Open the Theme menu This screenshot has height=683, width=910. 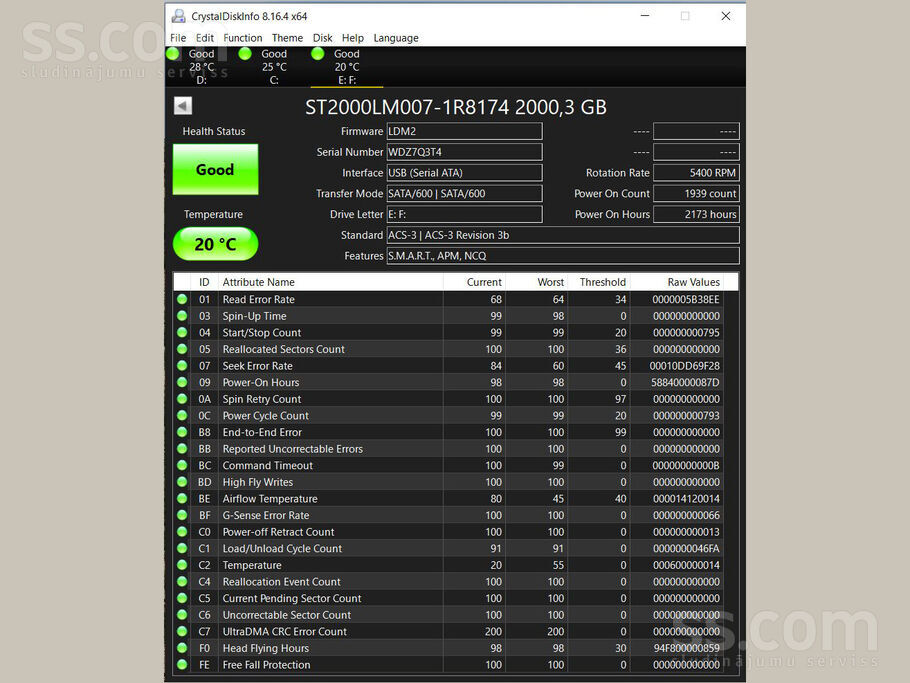click(x=287, y=38)
